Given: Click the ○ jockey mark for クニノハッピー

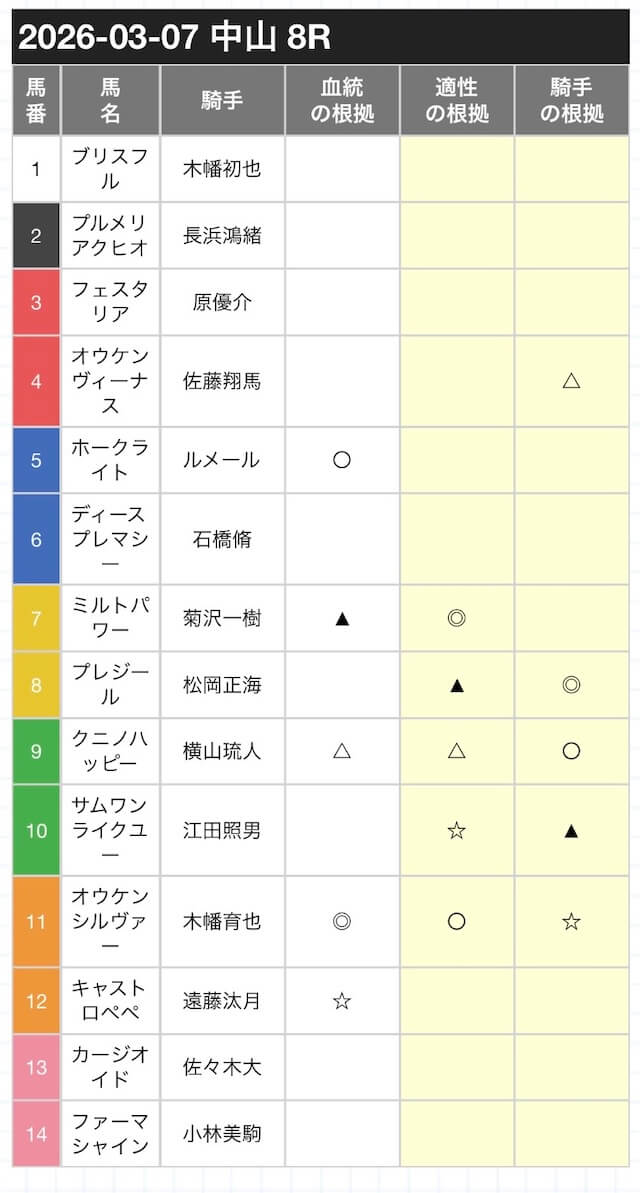Looking at the screenshot, I should click(x=571, y=751).
